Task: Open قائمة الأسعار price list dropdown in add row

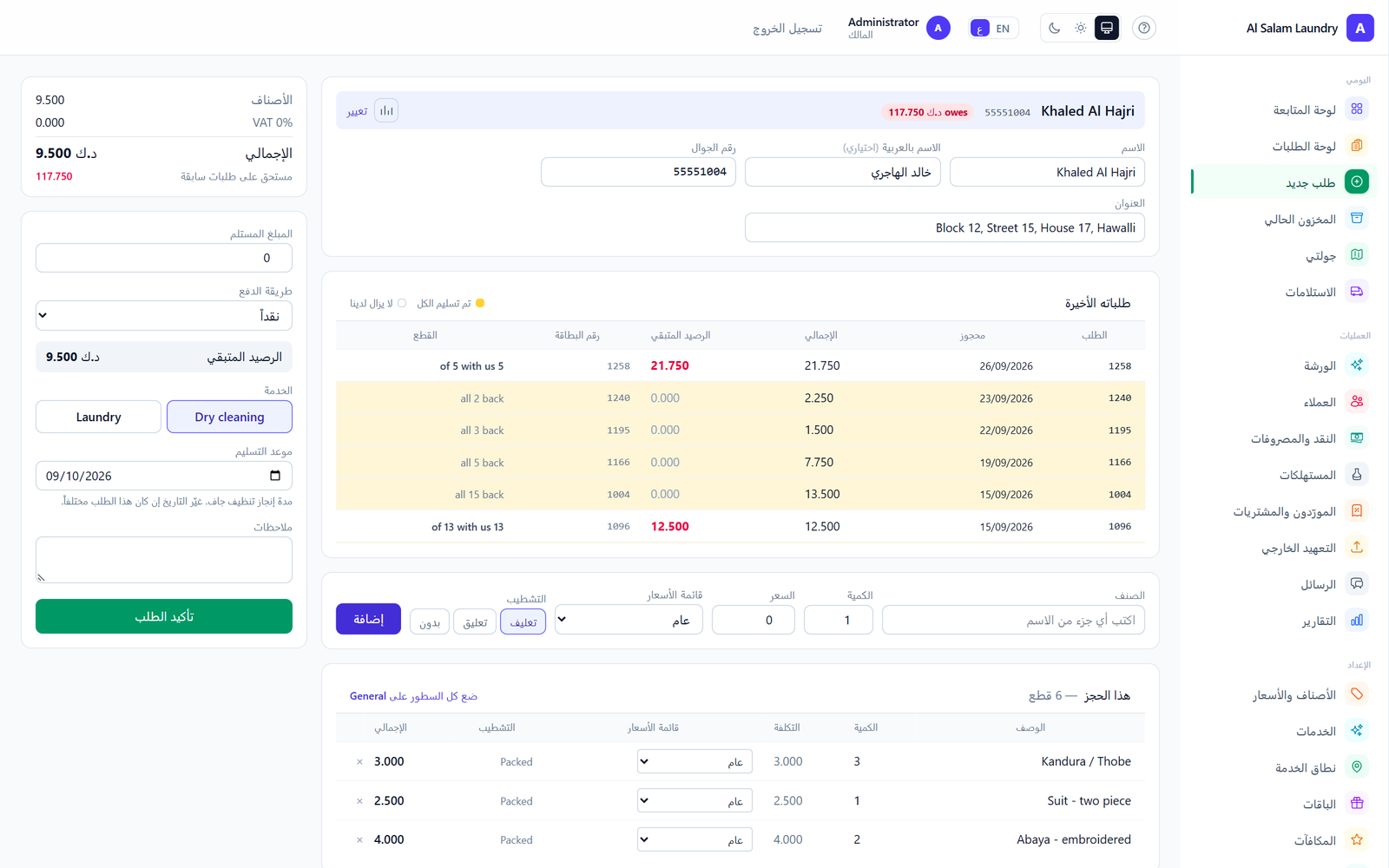Action: point(629,620)
